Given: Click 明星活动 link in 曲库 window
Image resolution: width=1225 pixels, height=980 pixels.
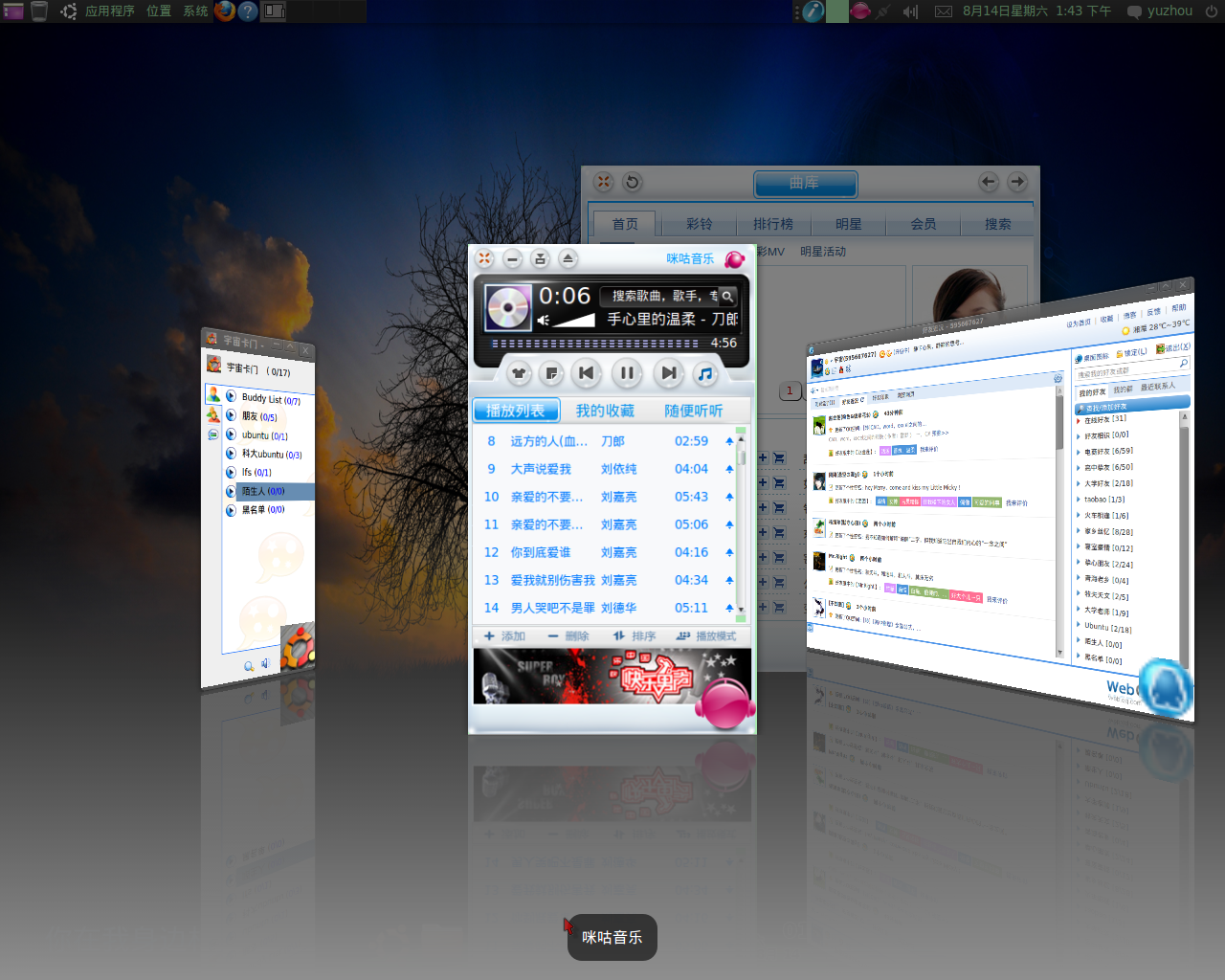Looking at the screenshot, I should pyautogui.click(x=823, y=252).
